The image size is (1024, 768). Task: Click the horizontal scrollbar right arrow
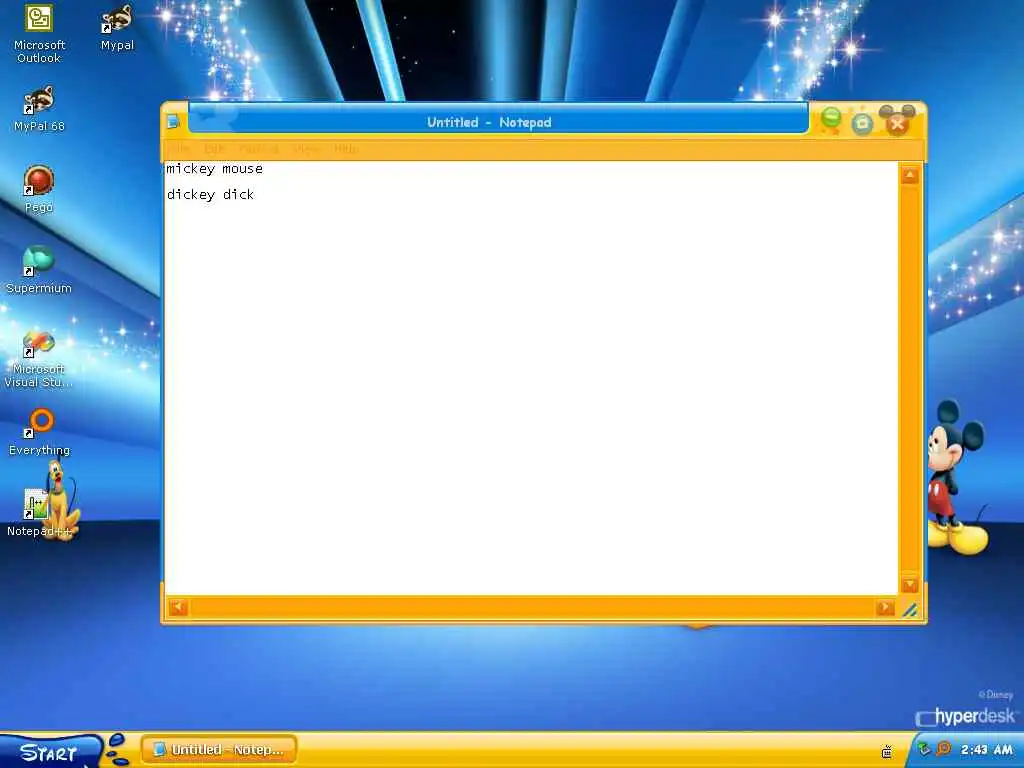tap(885, 607)
